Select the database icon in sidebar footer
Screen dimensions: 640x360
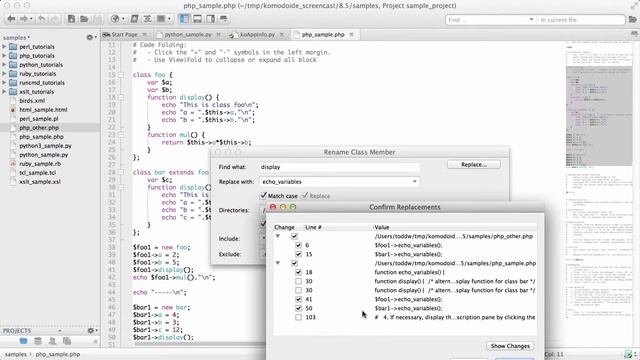[38, 341]
